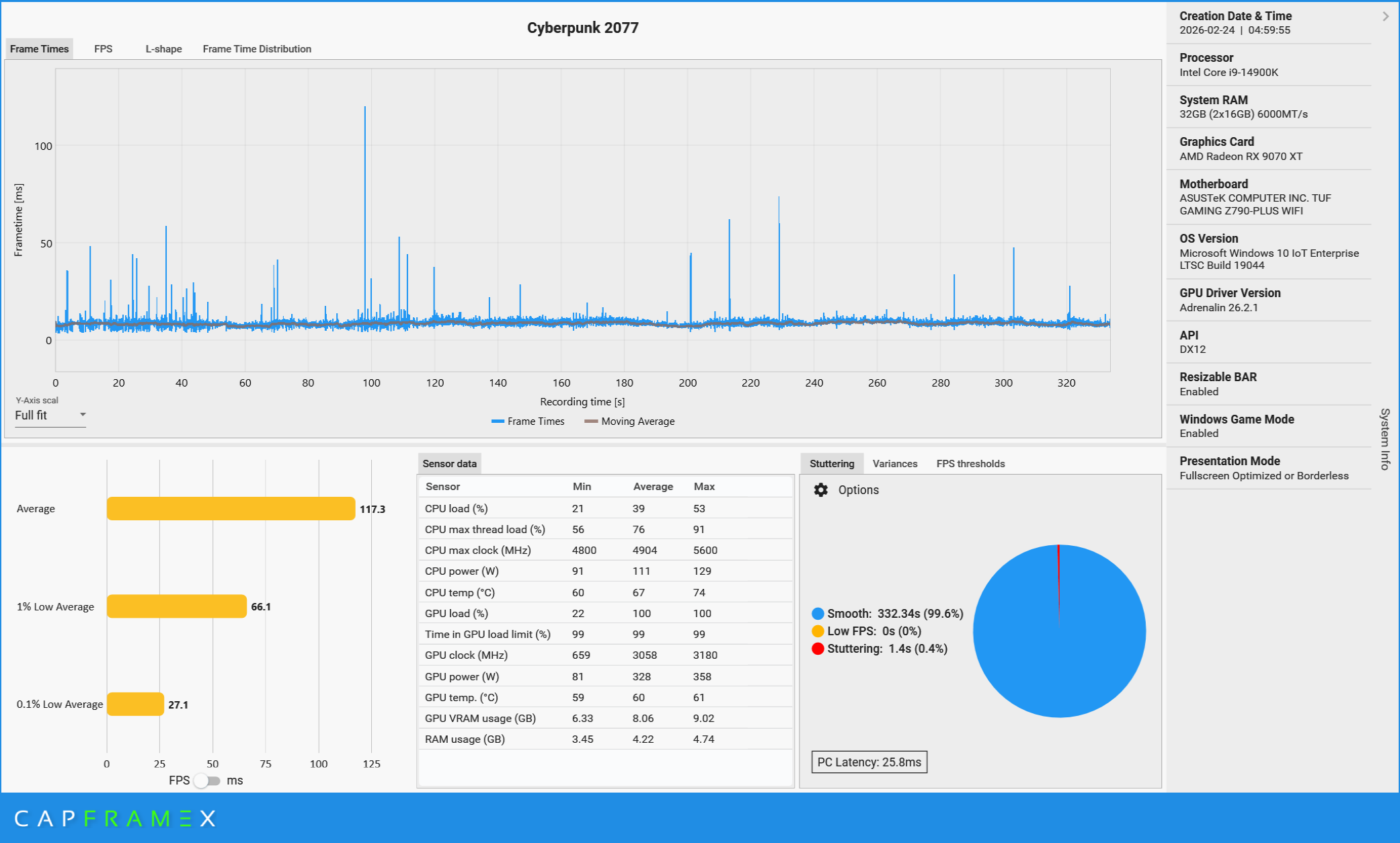Click the PC Latency 25.8ms box
This screenshot has width=1400, height=843.
pos(869,762)
